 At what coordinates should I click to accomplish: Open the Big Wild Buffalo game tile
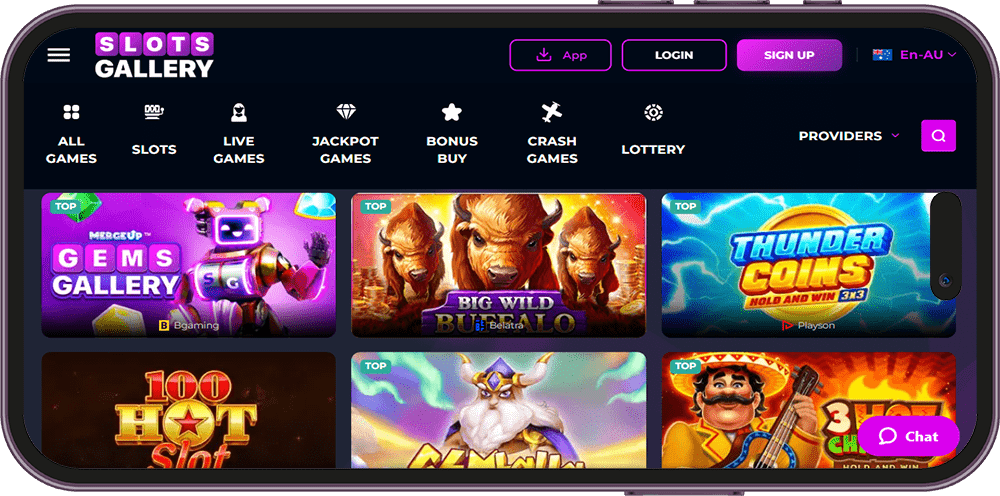(499, 265)
